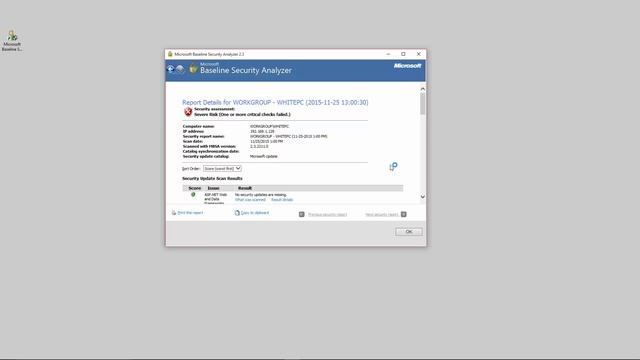The image size is (640, 360).
Task: Click the Scan date label
Action: pyautogui.click(x=193, y=141)
